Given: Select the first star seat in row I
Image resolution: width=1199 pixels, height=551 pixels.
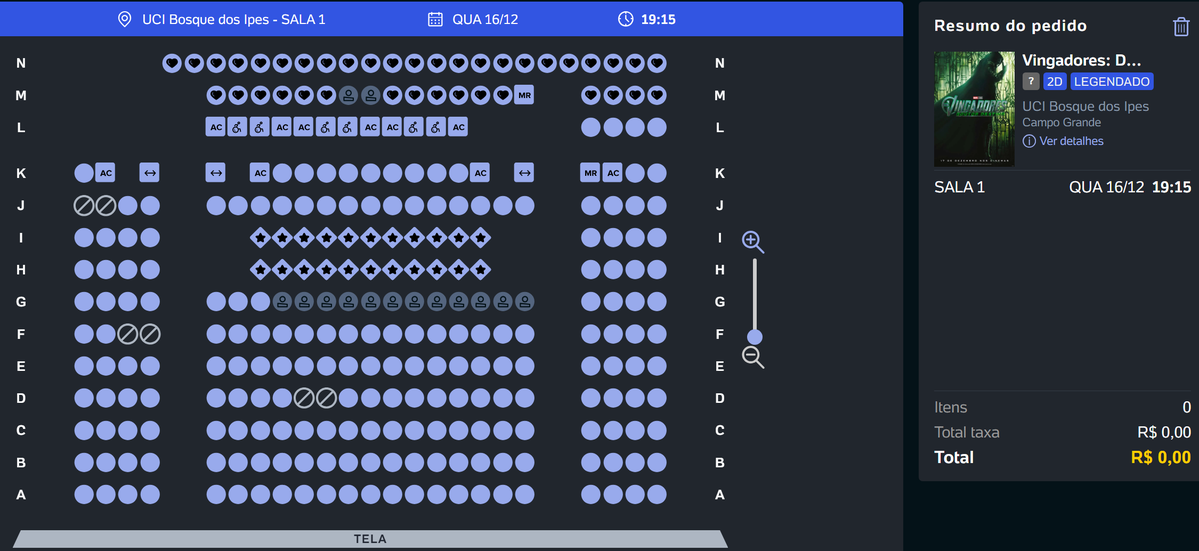Looking at the screenshot, I should pyautogui.click(x=260, y=238).
